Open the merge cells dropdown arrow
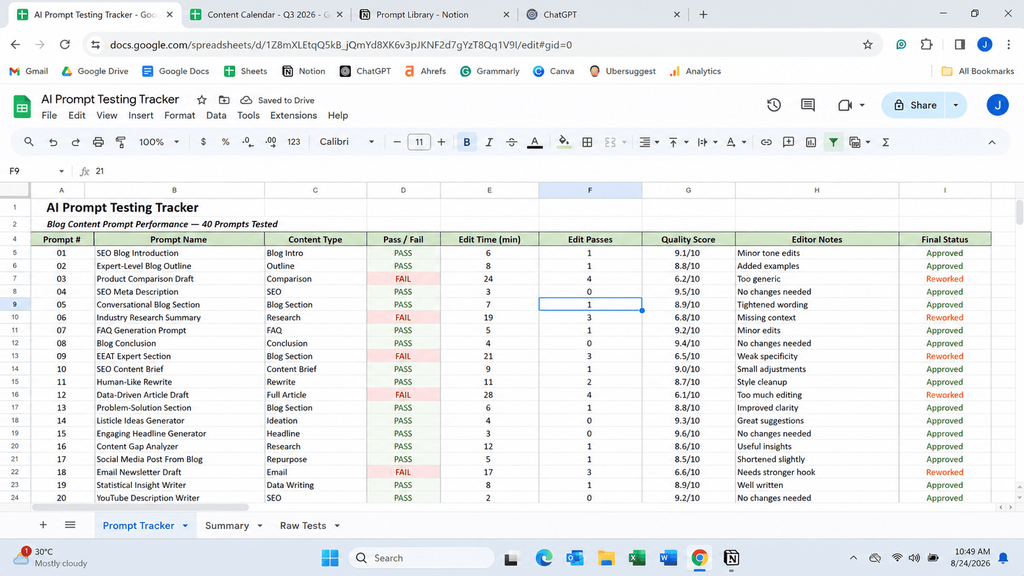The width and height of the screenshot is (1024, 576). tap(624, 142)
